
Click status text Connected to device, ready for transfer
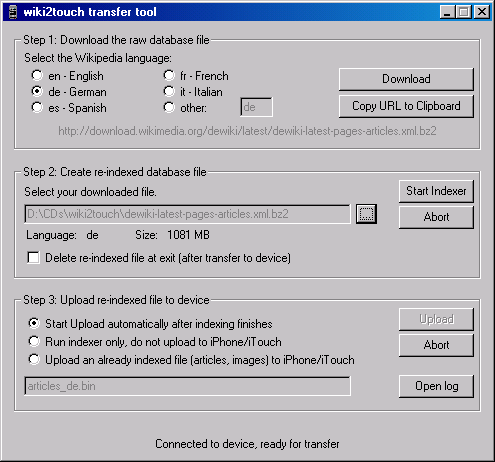247,444
